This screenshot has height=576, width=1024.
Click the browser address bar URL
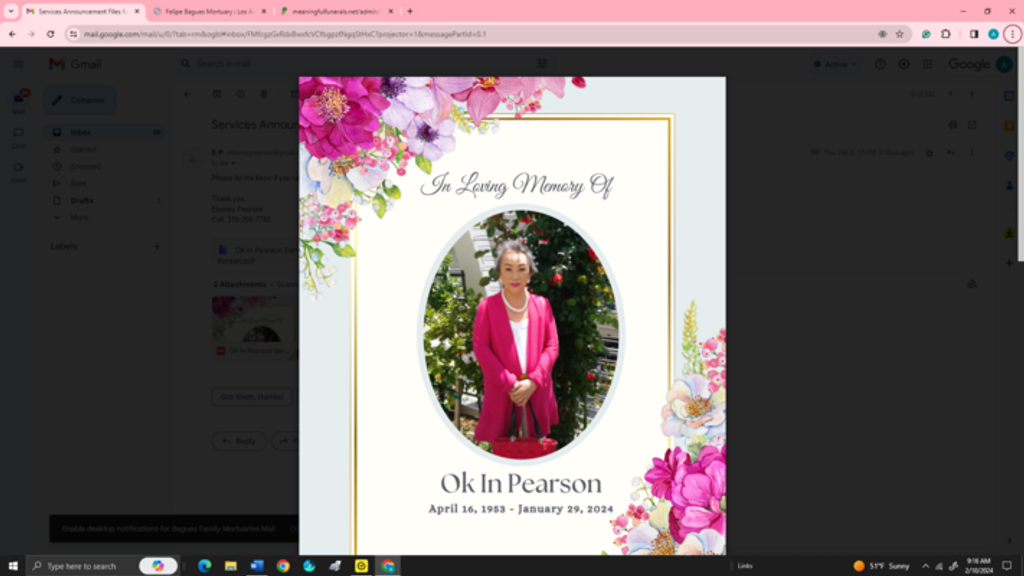[x=285, y=34]
